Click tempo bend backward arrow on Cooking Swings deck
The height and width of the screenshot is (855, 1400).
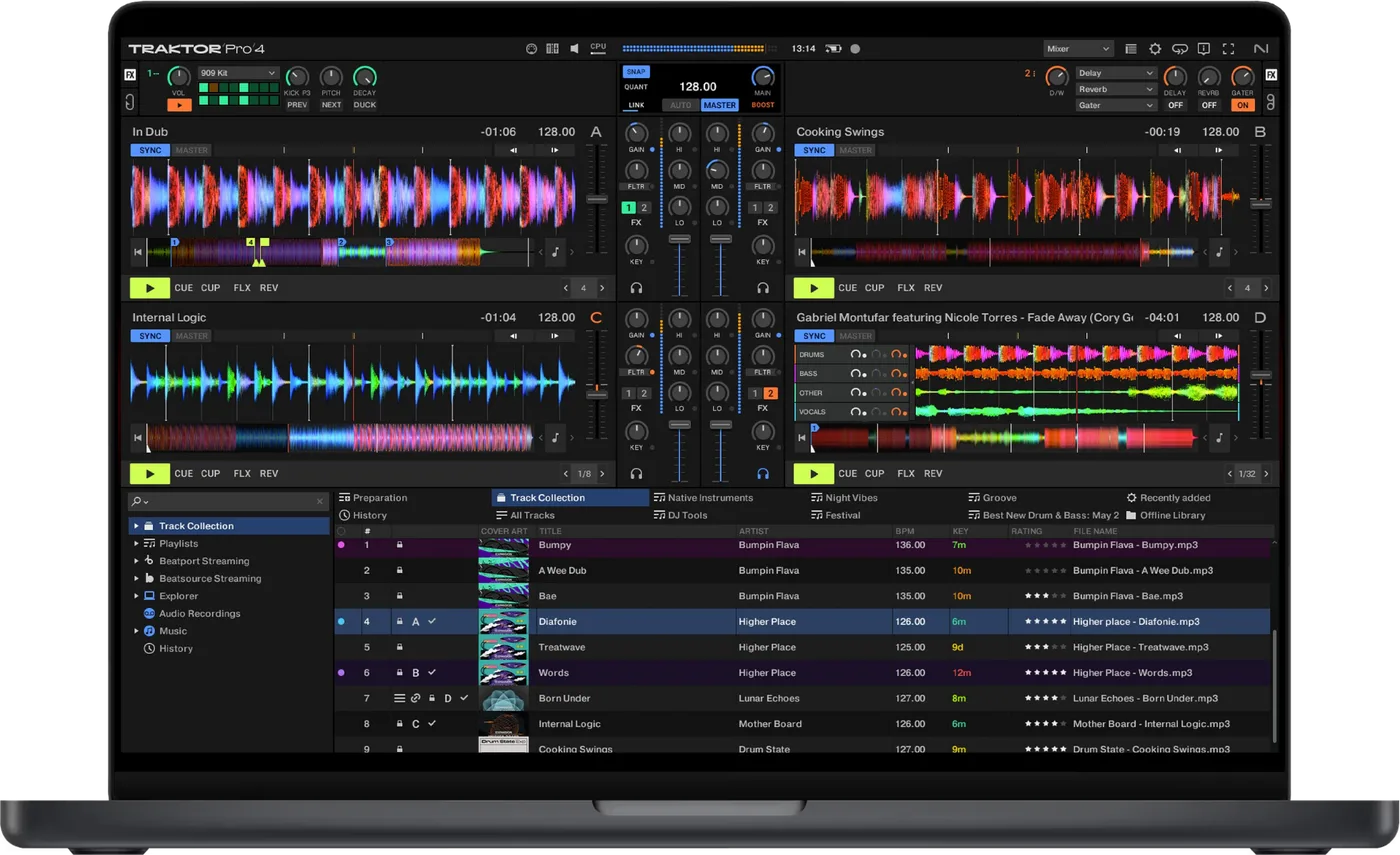click(1177, 150)
